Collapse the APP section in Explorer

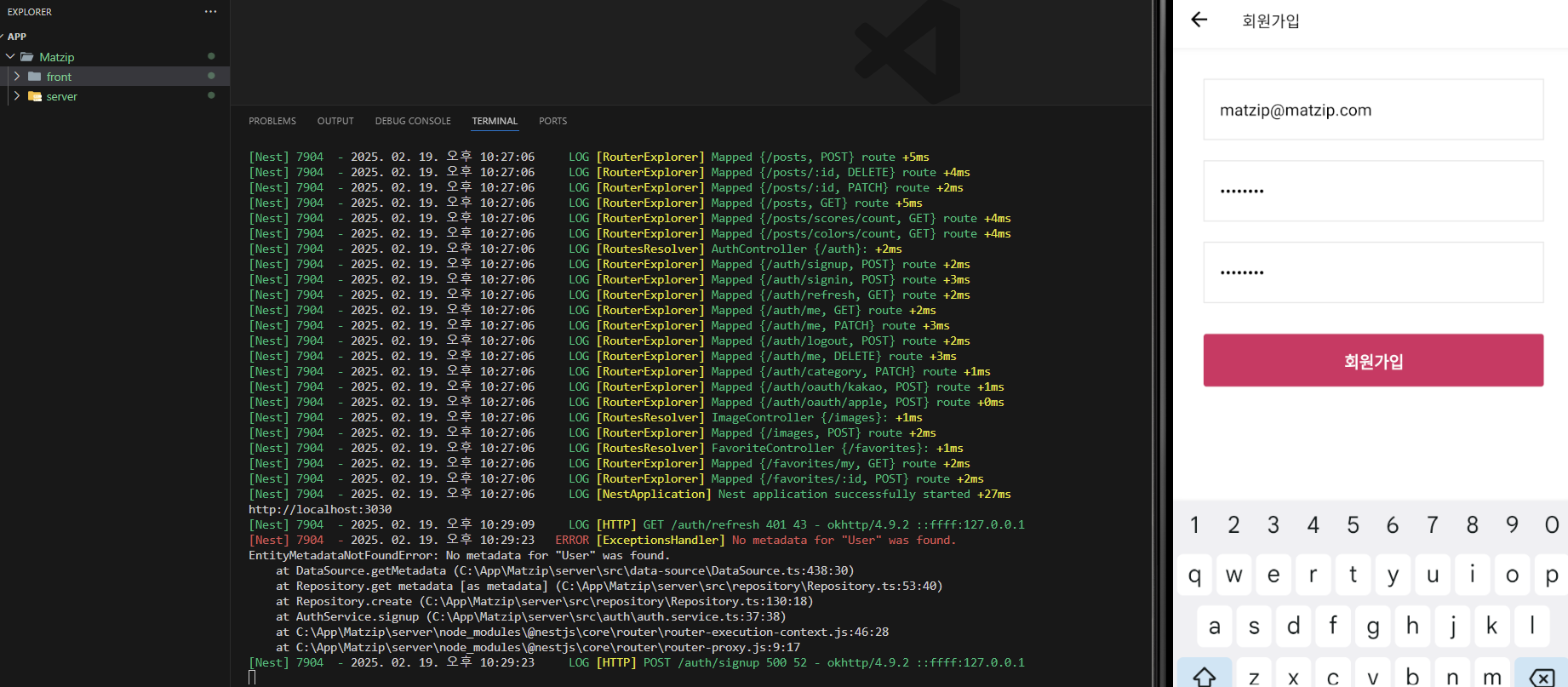click(x=17, y=37)
